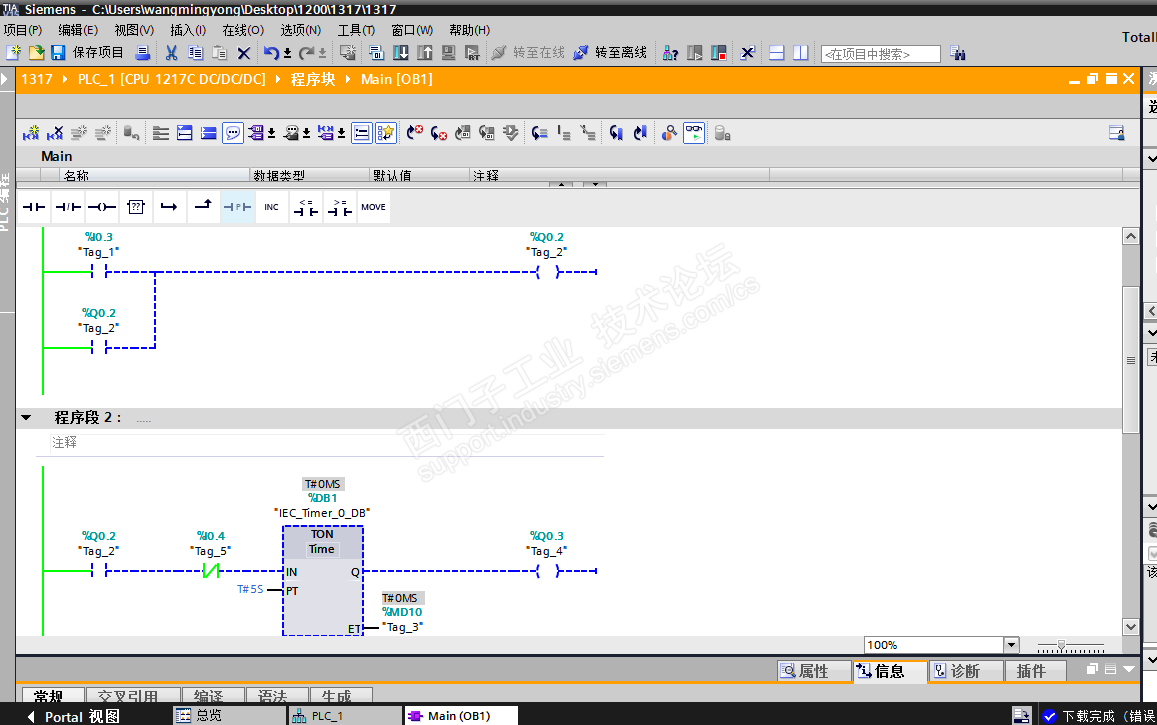1157x725 pixels.
Task: Open the undo history dropdown arrow
Action: (287, 54)
